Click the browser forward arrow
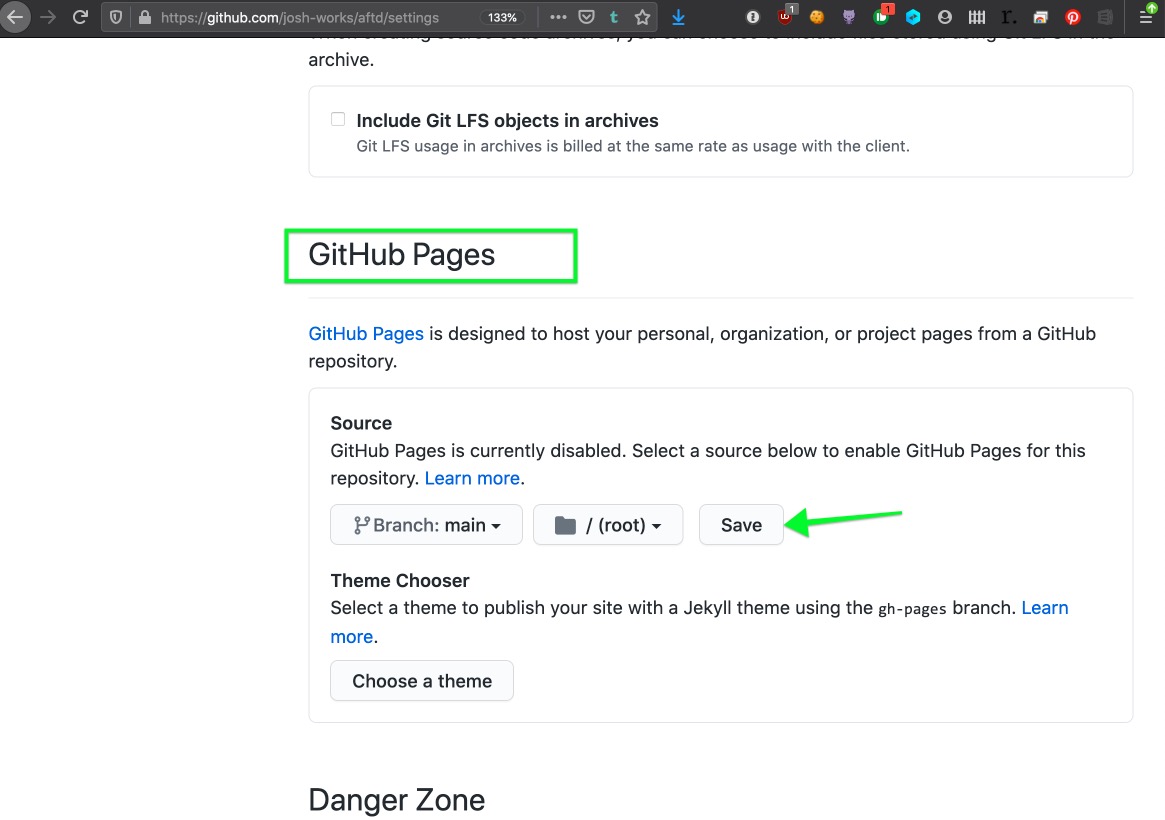 point(48,17)
